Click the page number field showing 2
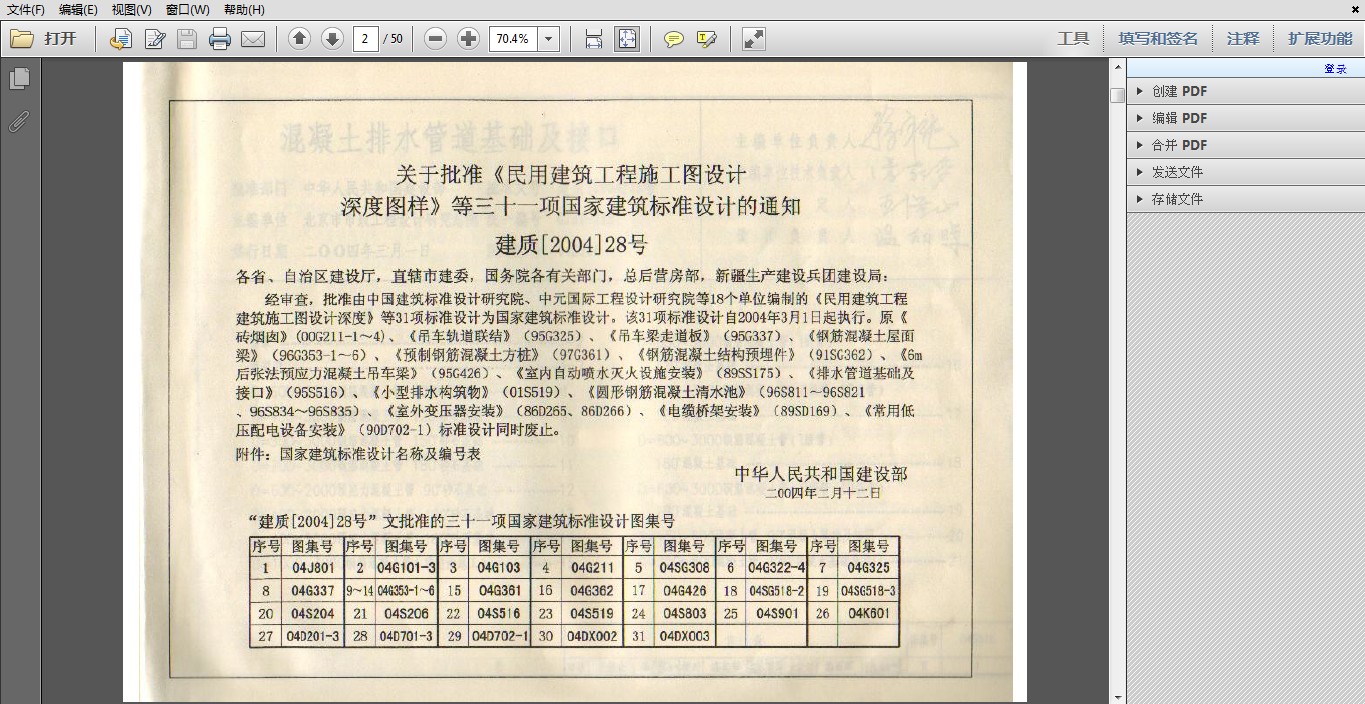The width and height of the screenshot is (1365, 704). (365, 39)
